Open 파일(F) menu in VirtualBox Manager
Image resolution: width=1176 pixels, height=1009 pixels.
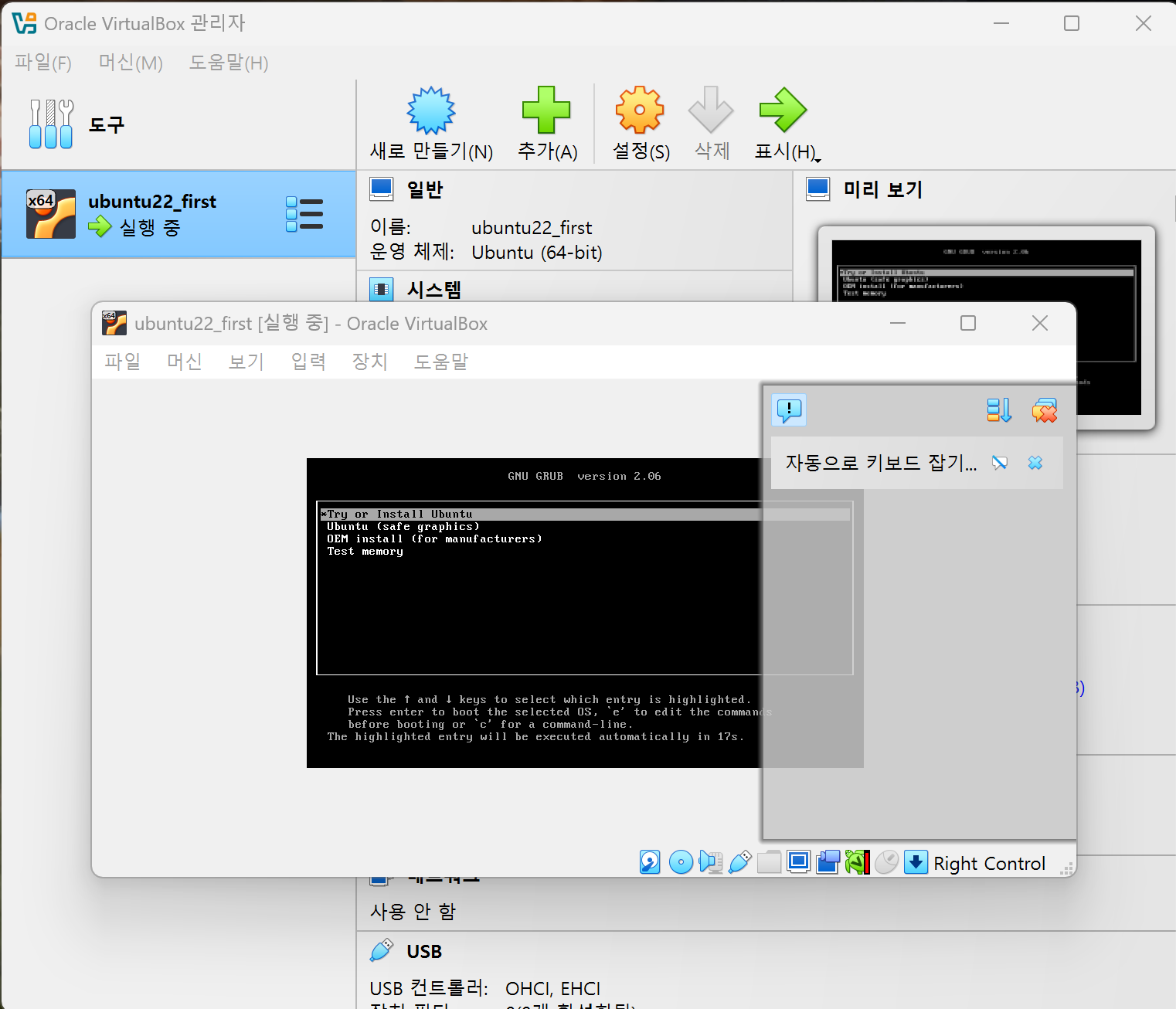pos(43,63)
